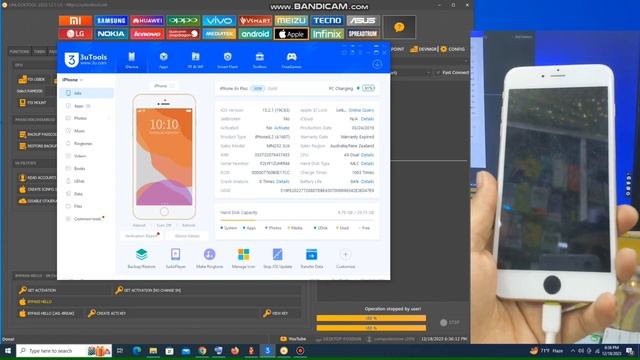Image resolution: width=640 pixels, height=360 pixels.
Task: Open the Apps section in 3uTools header
Action: 163,60
